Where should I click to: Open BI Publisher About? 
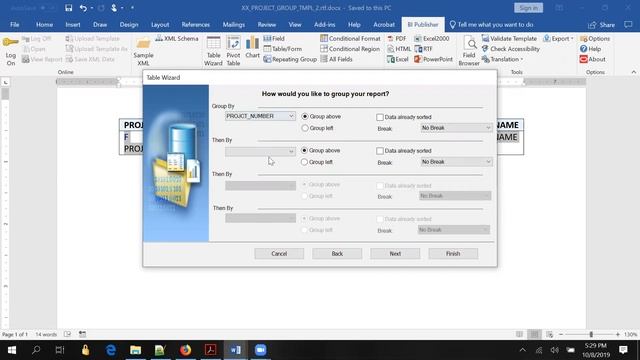(593, 59)
